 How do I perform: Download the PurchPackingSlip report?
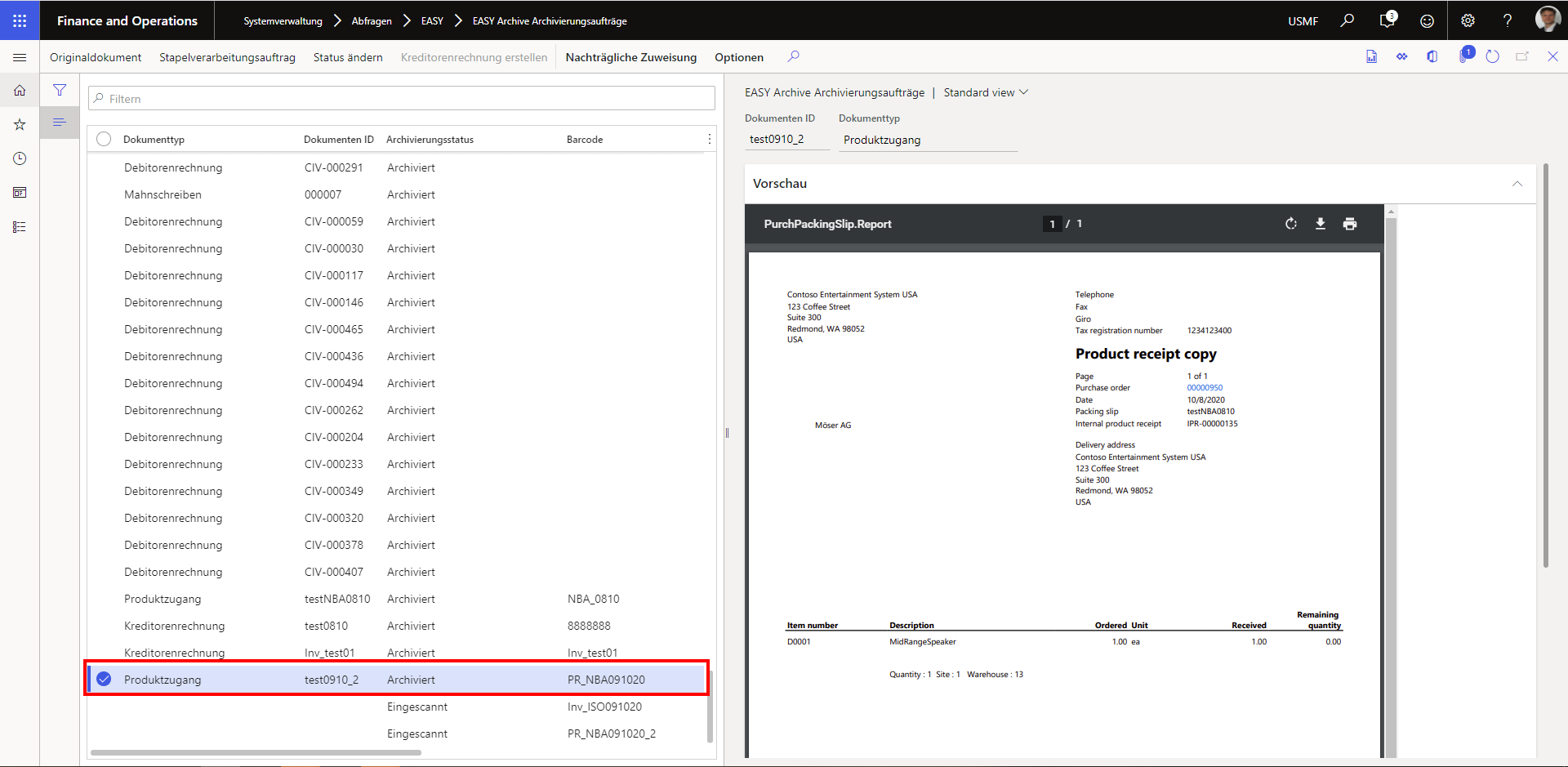coord(1321,224)
